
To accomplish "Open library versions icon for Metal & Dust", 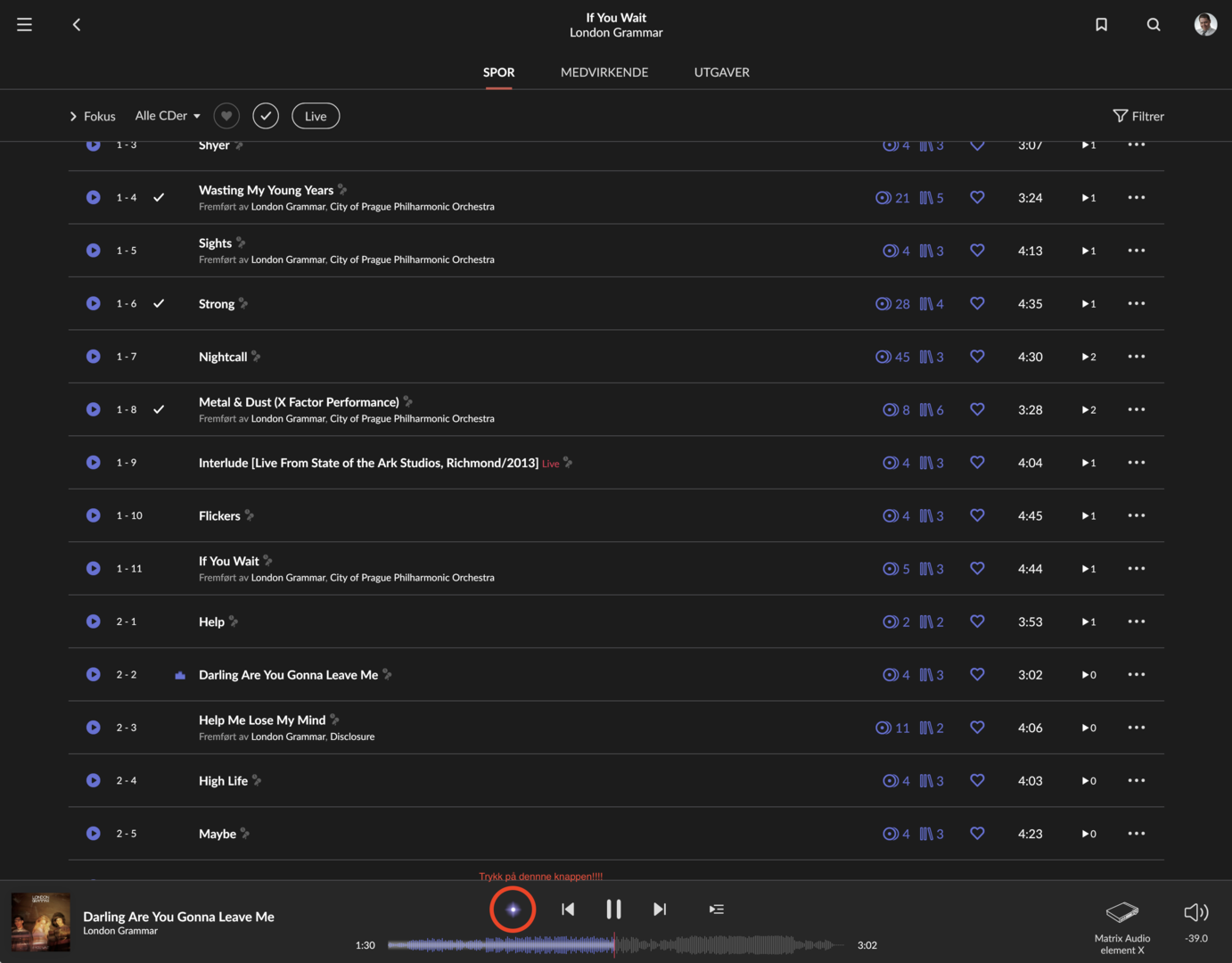I will (x=932, y=409).
